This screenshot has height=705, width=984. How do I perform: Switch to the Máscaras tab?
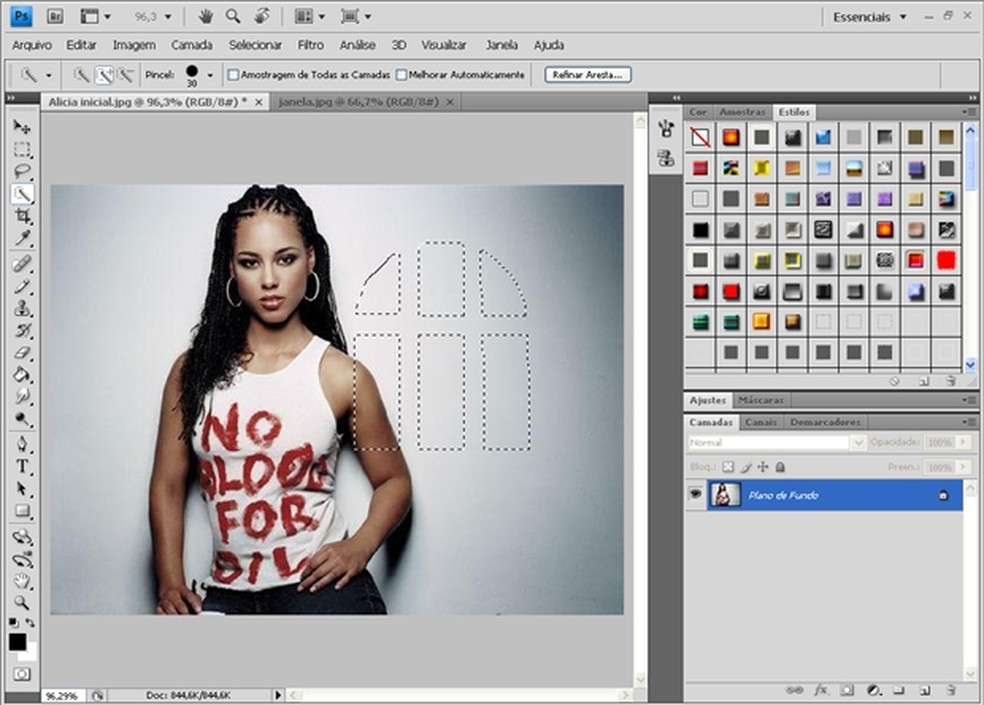click(761, 400)
